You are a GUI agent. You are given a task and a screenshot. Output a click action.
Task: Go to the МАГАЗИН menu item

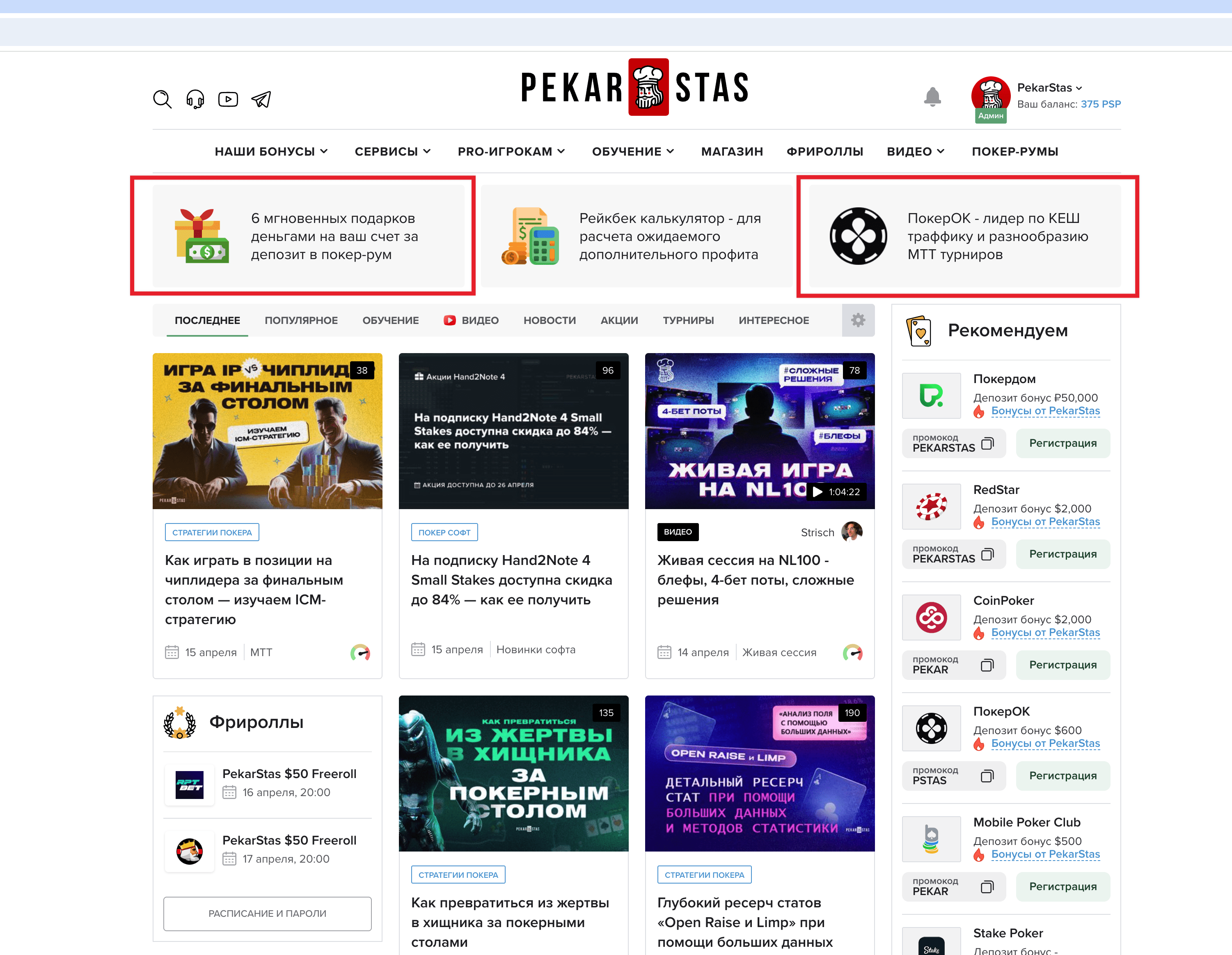coord(732,151)
